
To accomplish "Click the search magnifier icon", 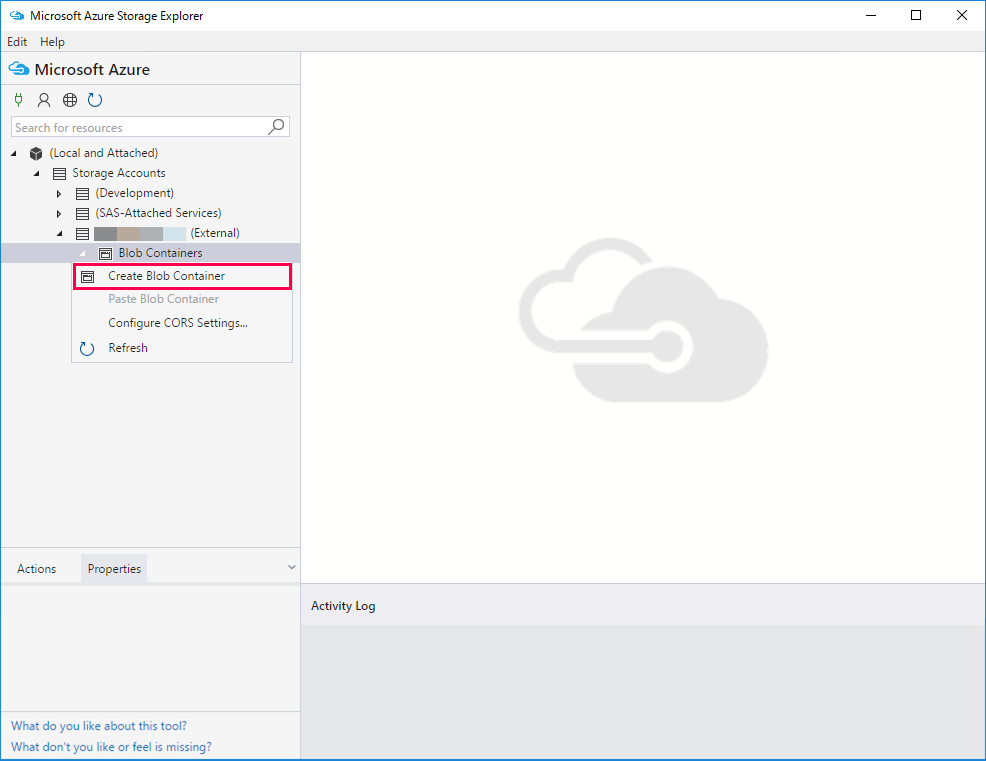I will pos(276,127).
